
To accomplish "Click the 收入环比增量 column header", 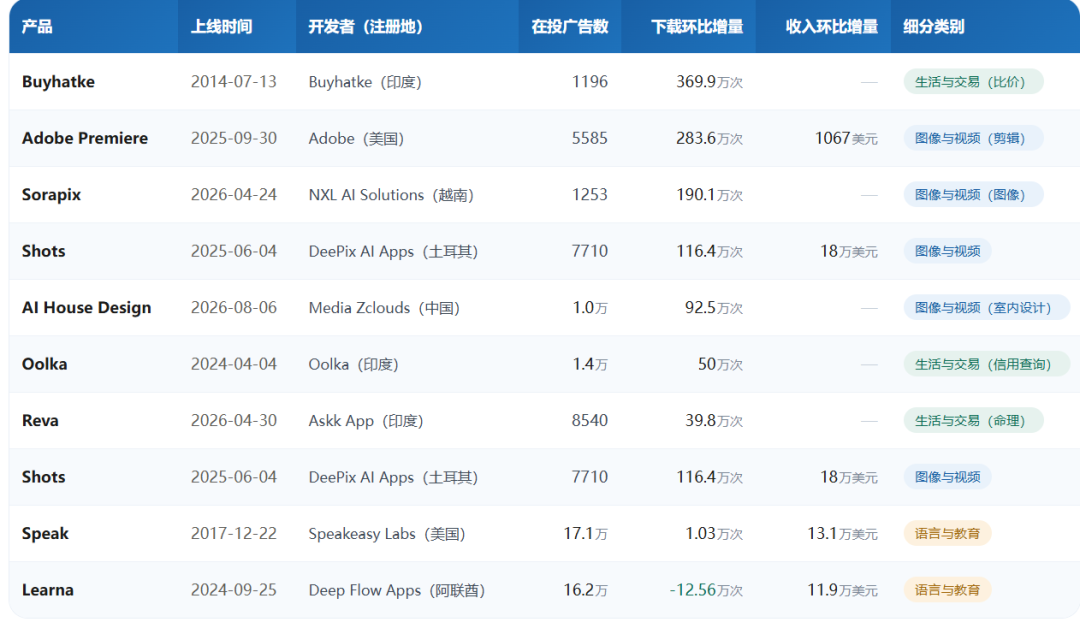I will coord(831,27).
